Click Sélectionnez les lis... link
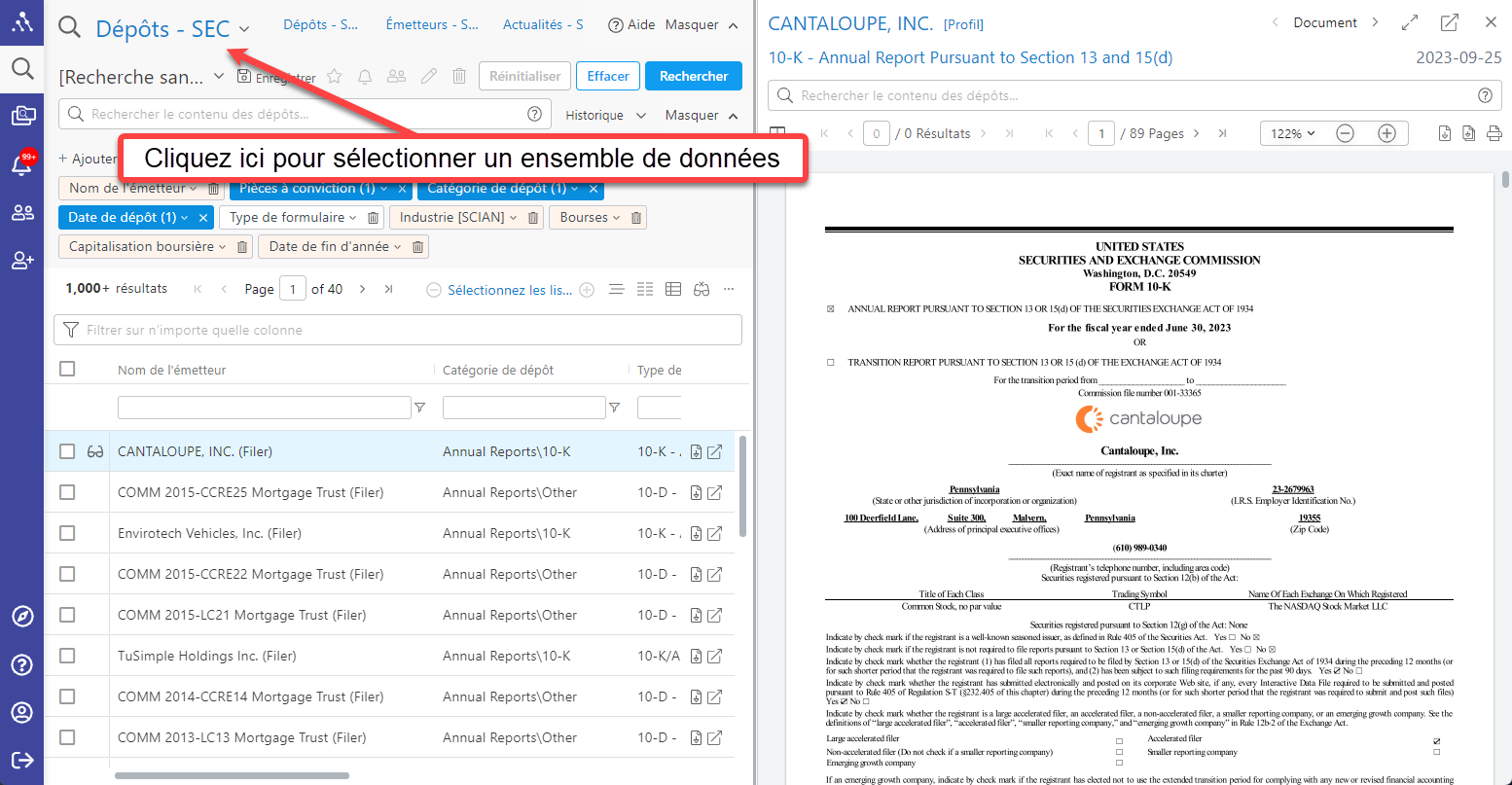 (510, 290)
